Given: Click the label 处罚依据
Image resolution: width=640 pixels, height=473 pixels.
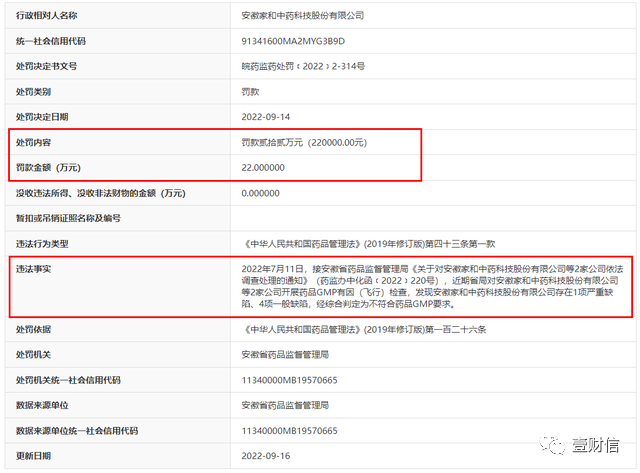Looking at the screenshot, I should click(x=33, y=329).
